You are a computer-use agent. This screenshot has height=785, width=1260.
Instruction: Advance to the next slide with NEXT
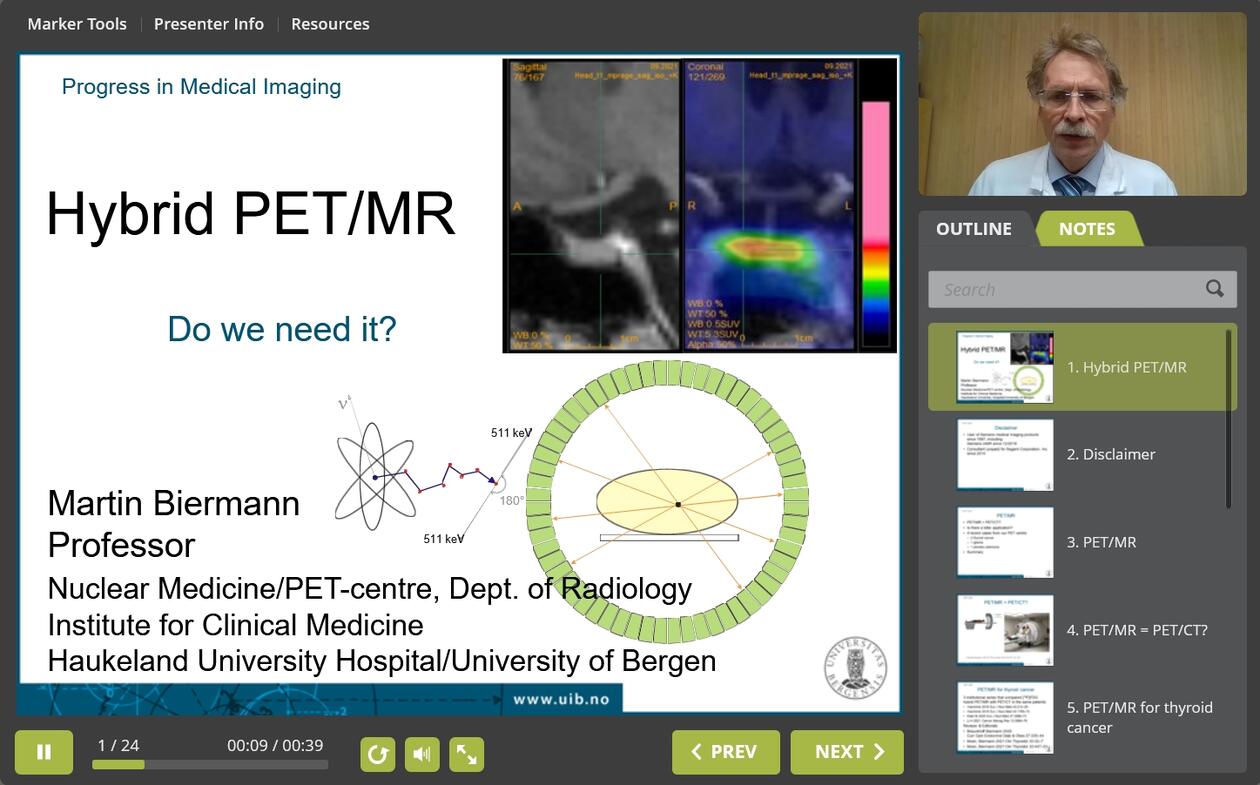pos(847,752)
